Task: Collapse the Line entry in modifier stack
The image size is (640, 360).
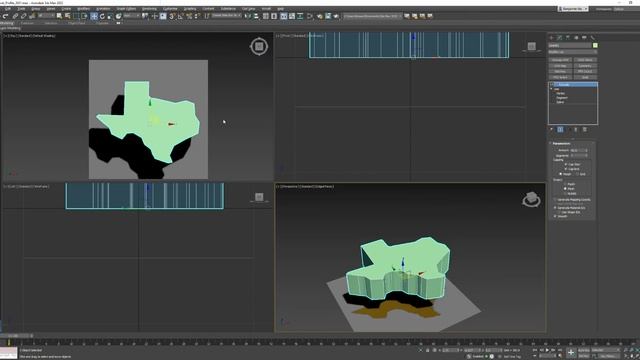Action: [552, 89]
